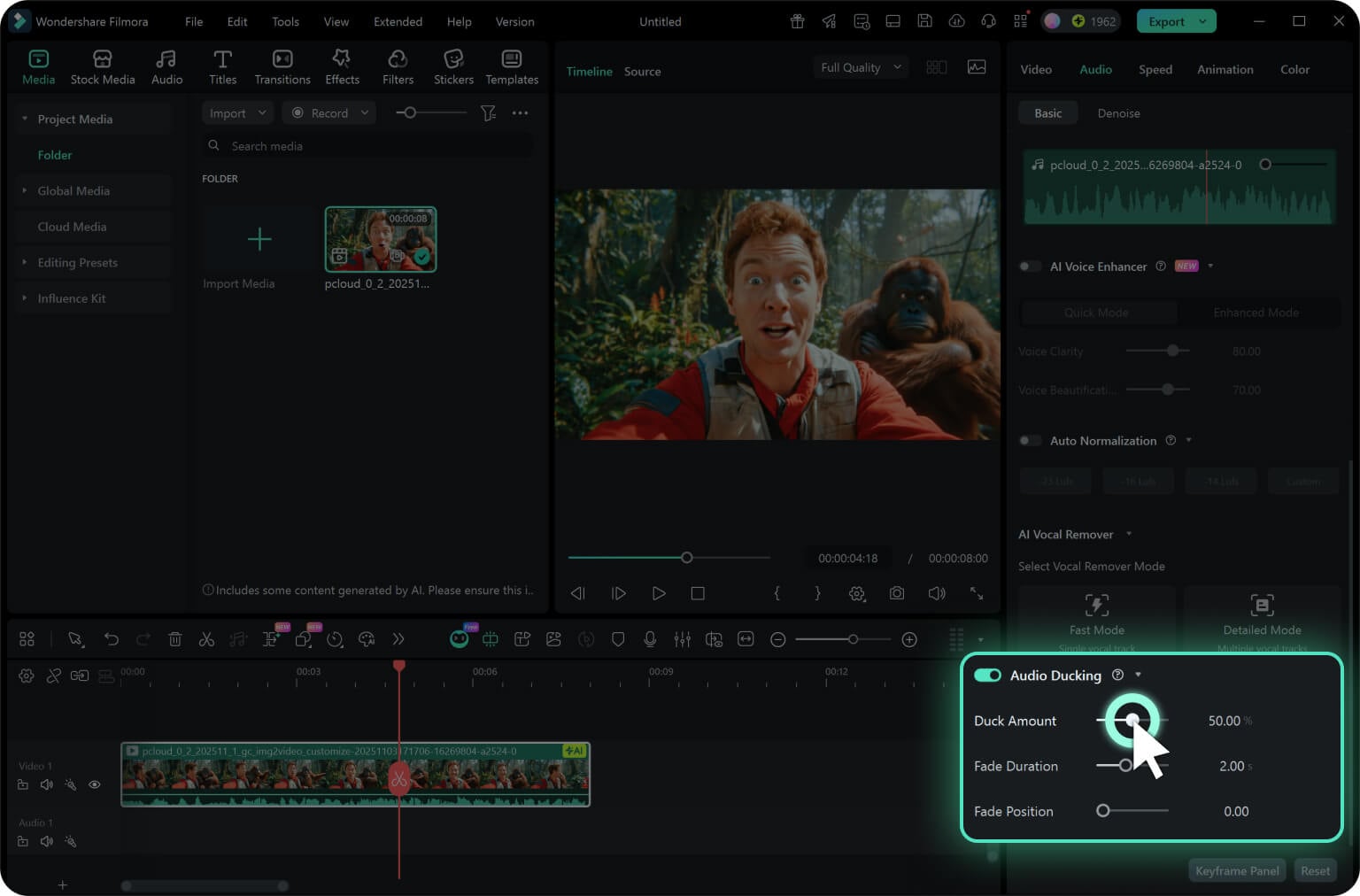
Task: Undo the last action
Action: coord(111,639)
